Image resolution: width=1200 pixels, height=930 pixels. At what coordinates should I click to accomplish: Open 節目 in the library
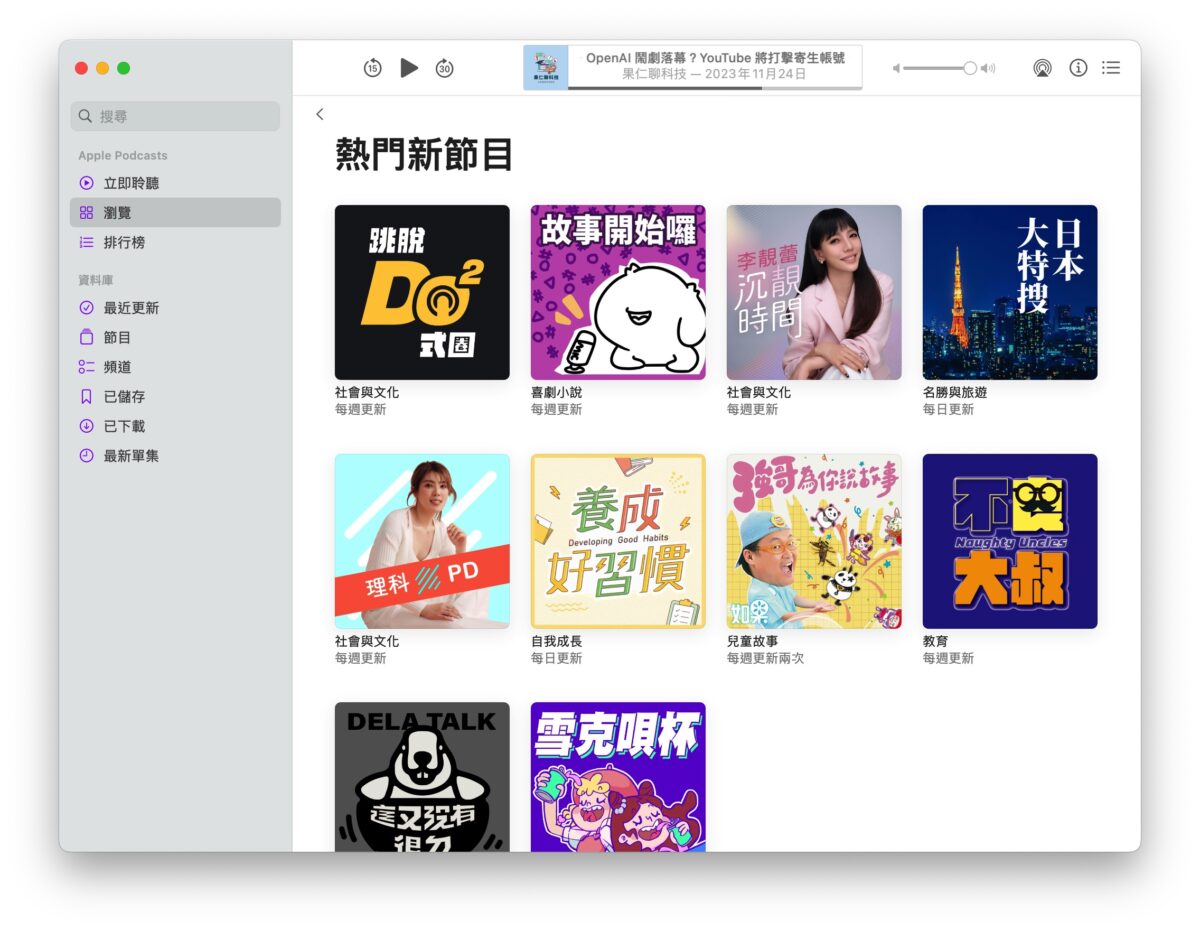pos(175,338)
